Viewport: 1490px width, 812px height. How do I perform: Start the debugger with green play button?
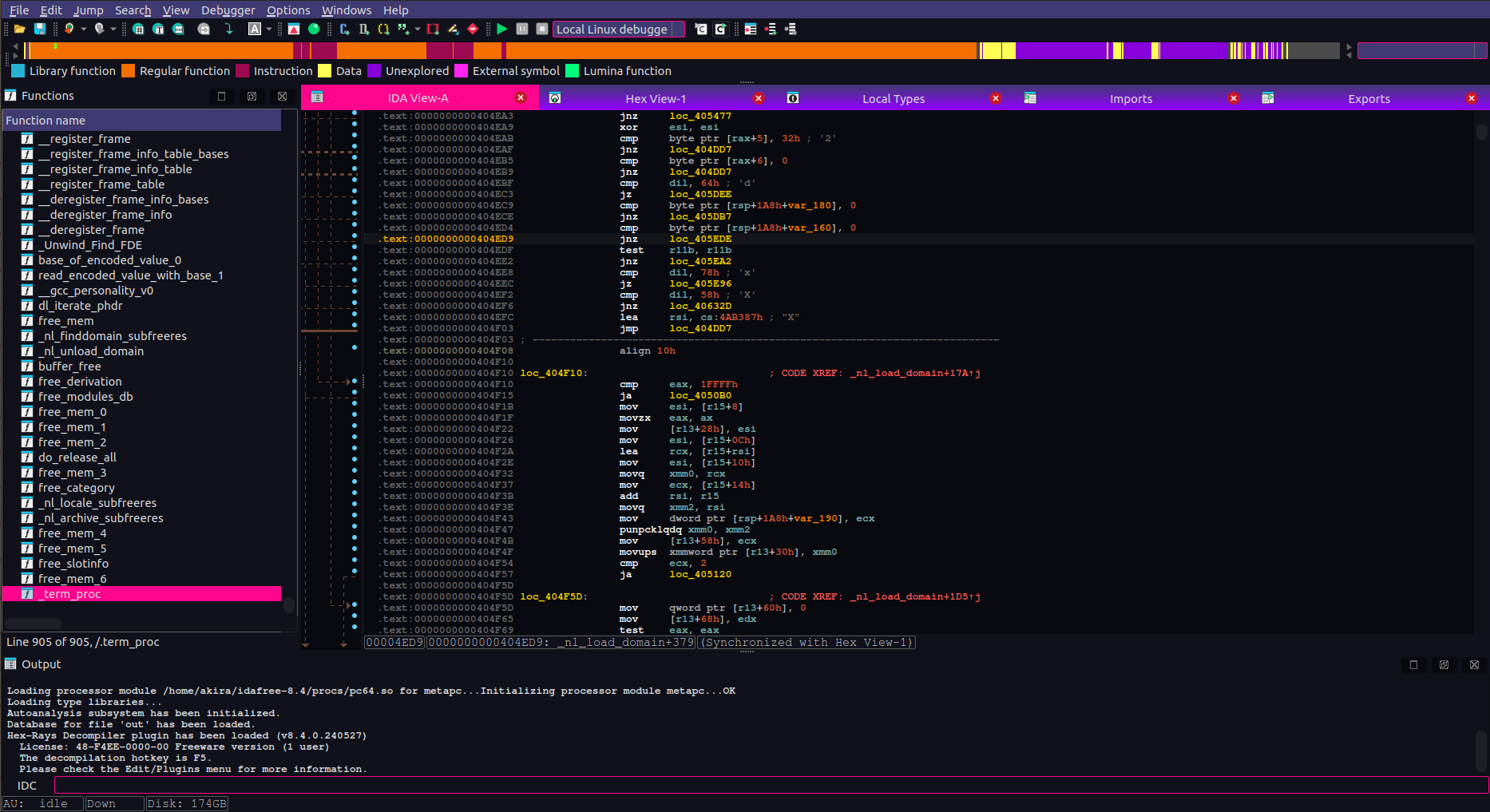click(x=502, y=29)
